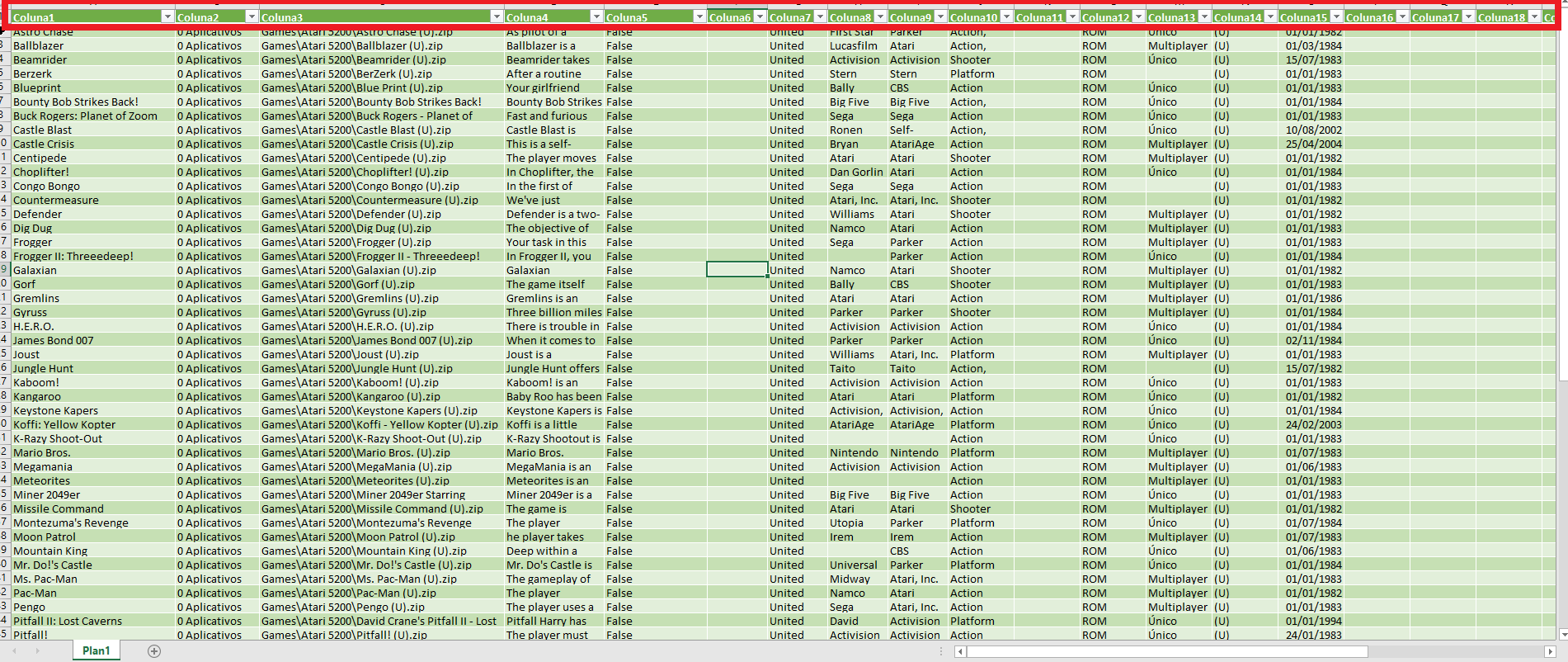This screenshot has width=1568, height=662.
Task: Click the previous sheet navigation arrow
Action: (x=14, y=651)
